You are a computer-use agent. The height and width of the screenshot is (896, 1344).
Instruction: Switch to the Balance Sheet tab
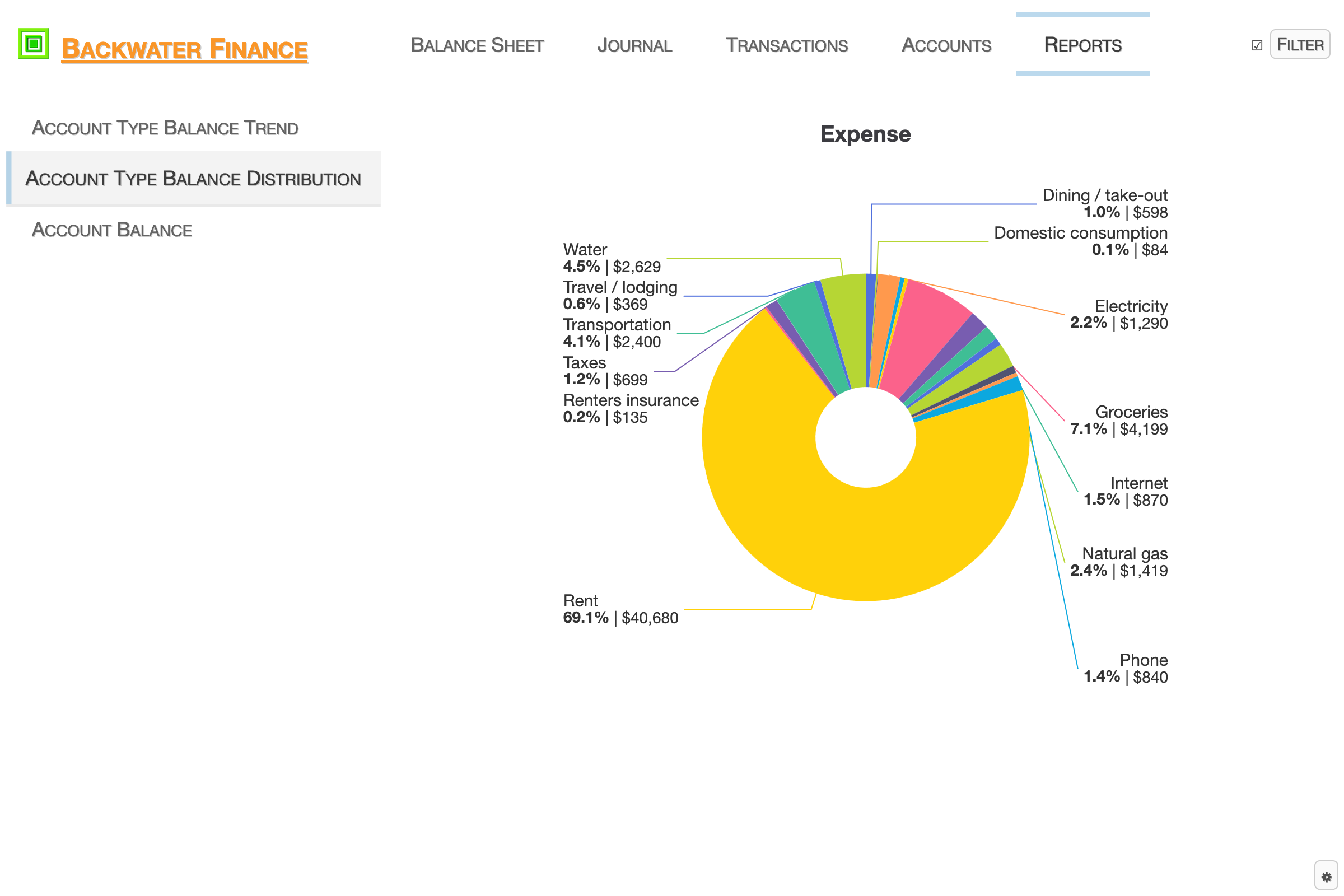pos(477,45)
